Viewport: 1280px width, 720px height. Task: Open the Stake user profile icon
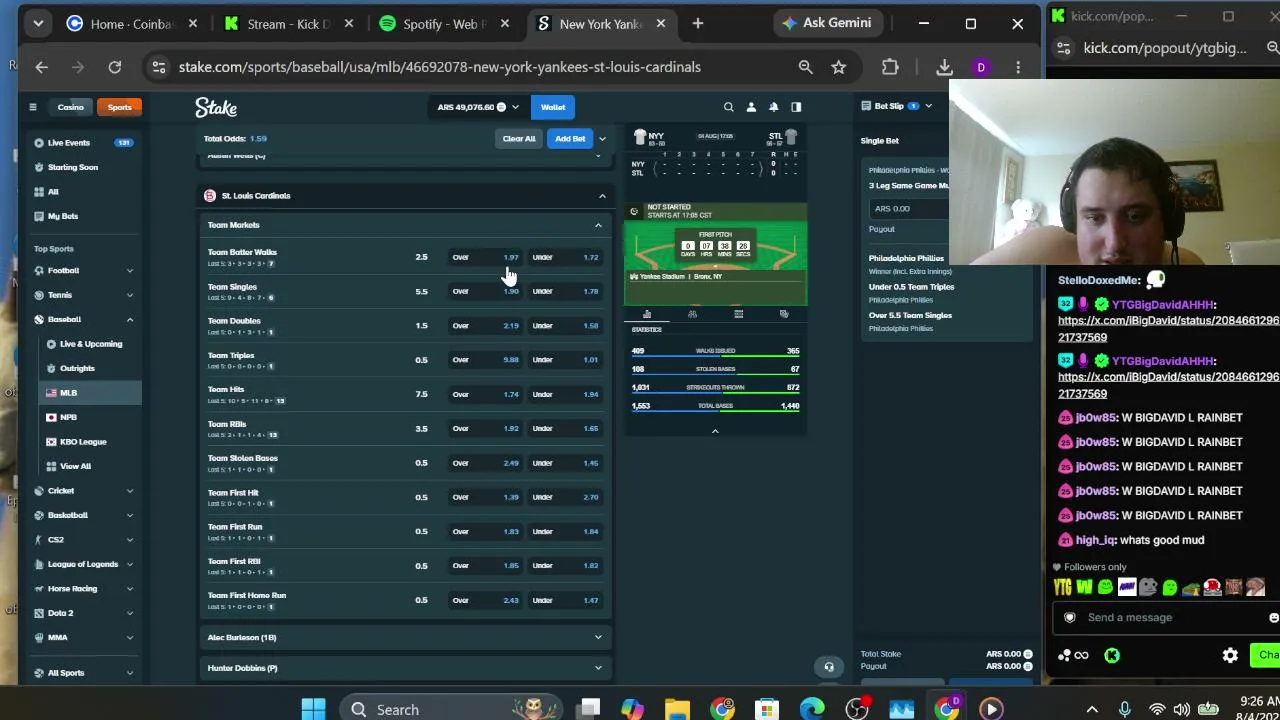click(x=751, y=107)
